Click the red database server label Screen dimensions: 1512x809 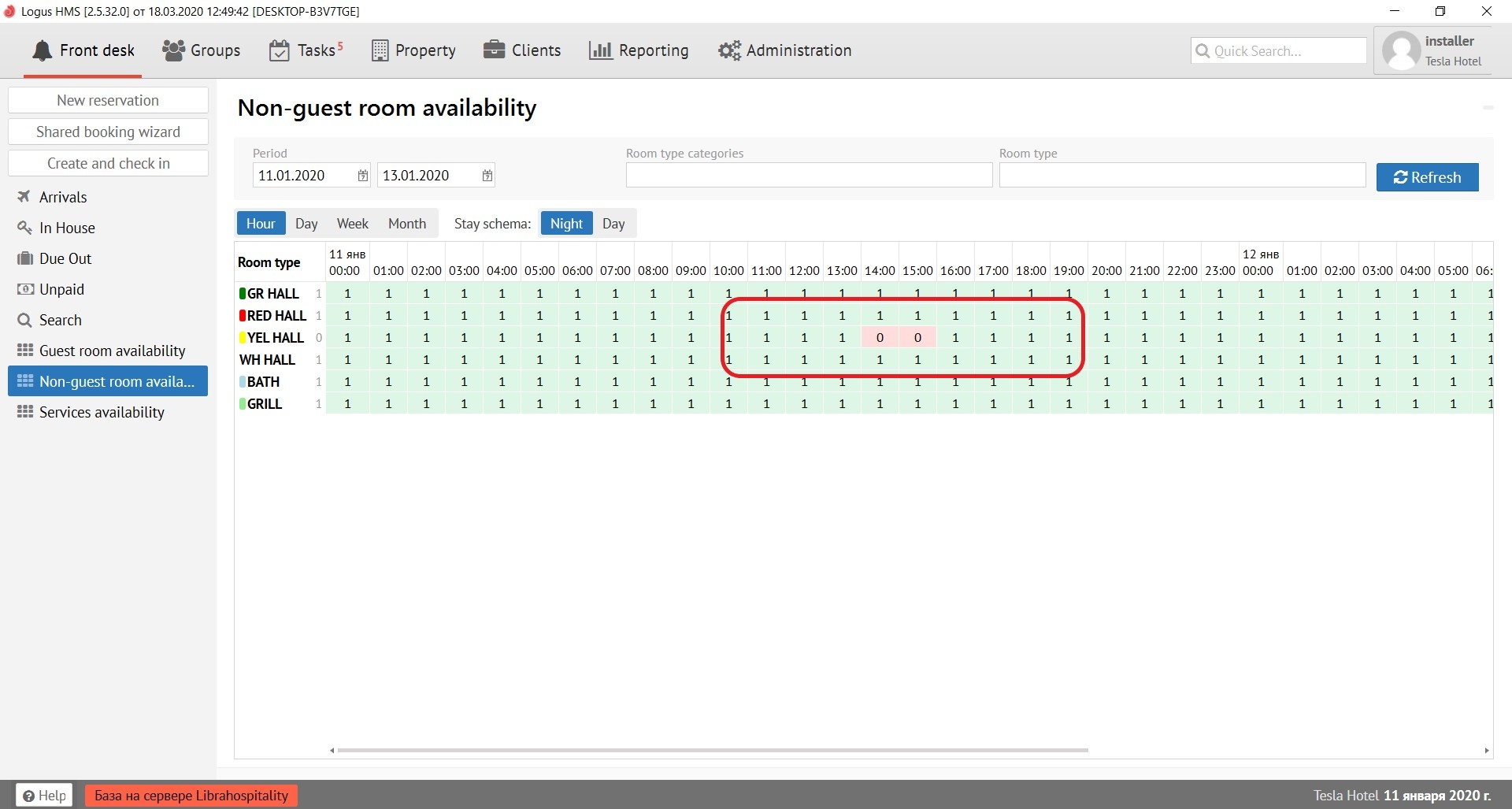[x=191, y=796]
